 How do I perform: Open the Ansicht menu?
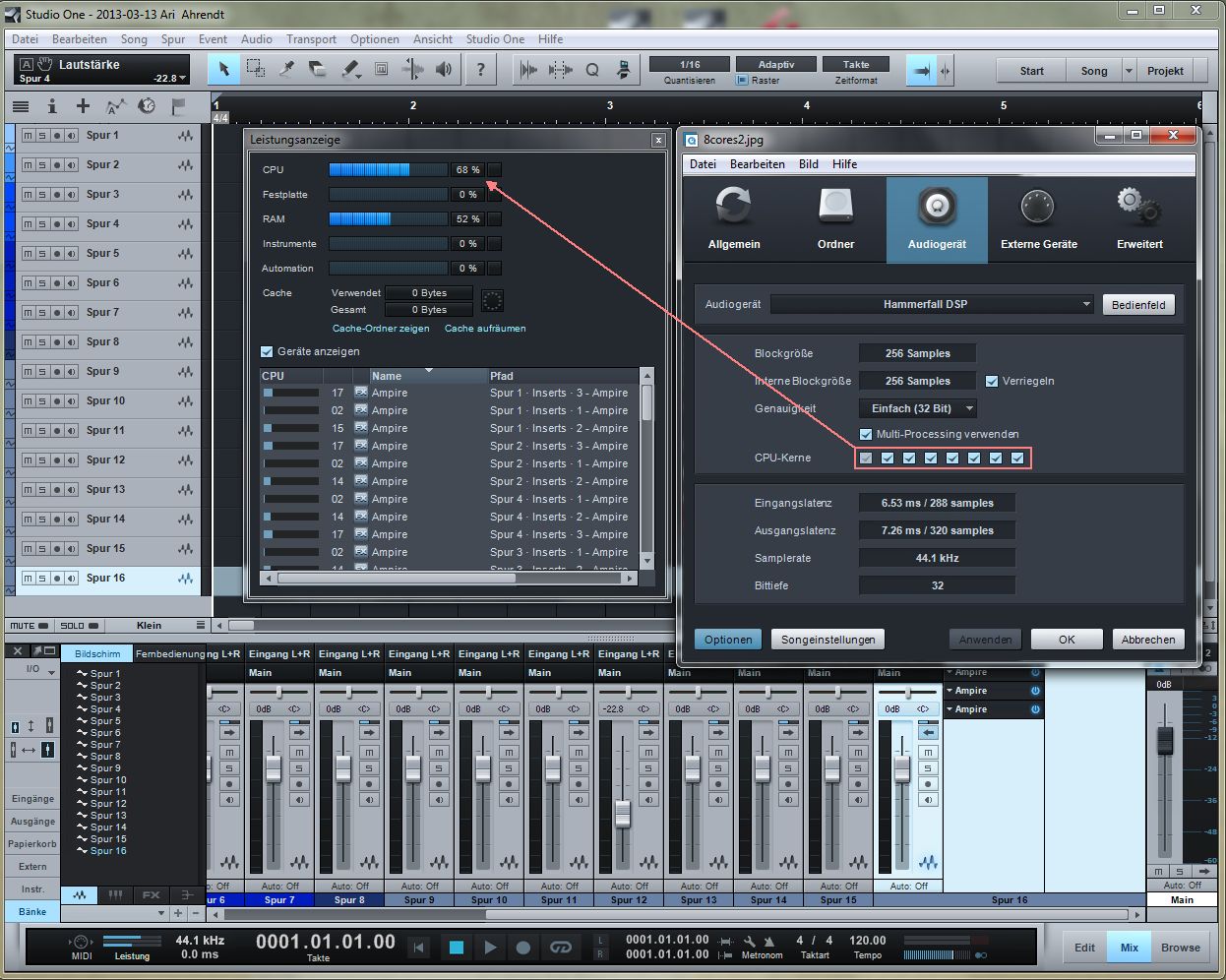click(x=433, y=39)
